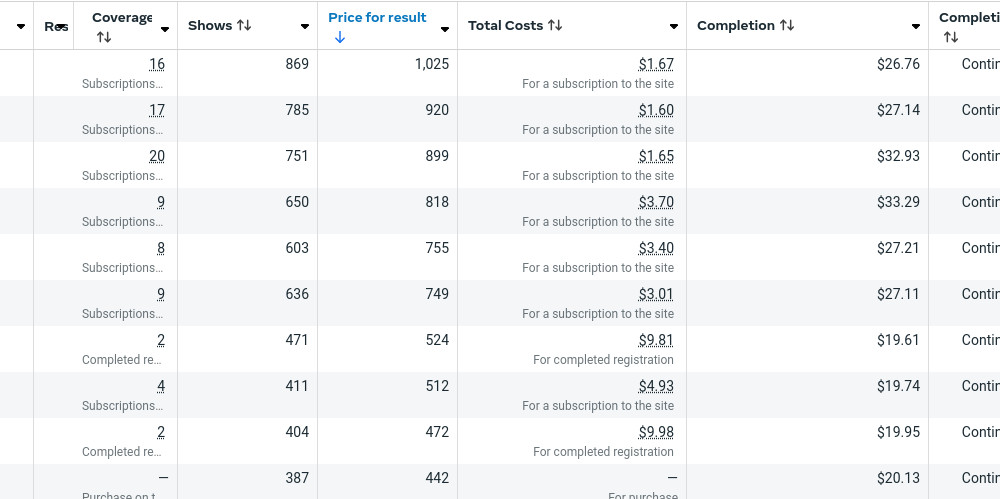Viewport: 1000px width, 499px height.
Task: Click the sort arrows beside the full Completion header
Action: [x=787, y=25]
